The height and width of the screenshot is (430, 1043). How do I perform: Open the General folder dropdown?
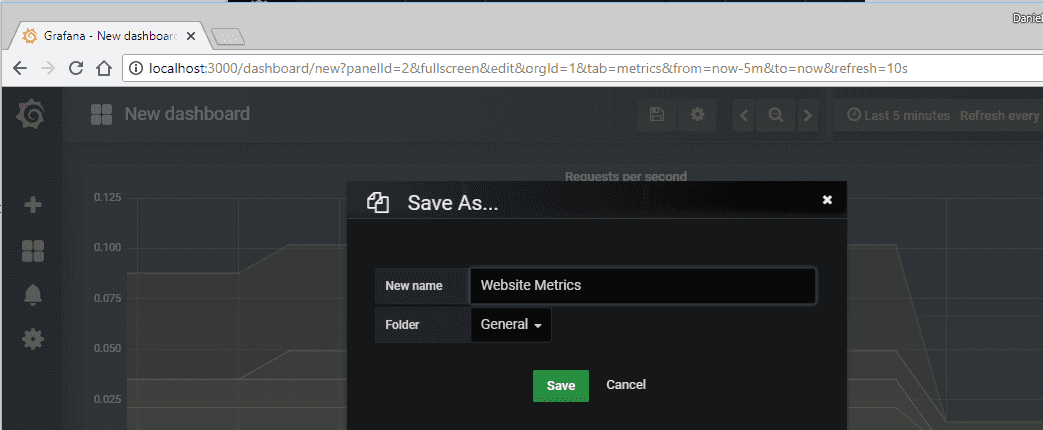pyautogui.click(x=511, y=325)
